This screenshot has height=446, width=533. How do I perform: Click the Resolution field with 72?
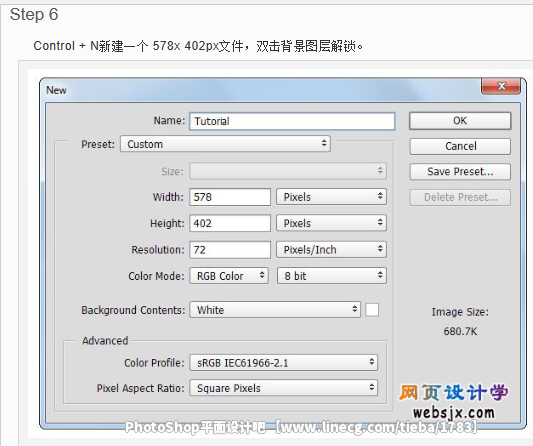pyautogui.click(x=230, y=250)
